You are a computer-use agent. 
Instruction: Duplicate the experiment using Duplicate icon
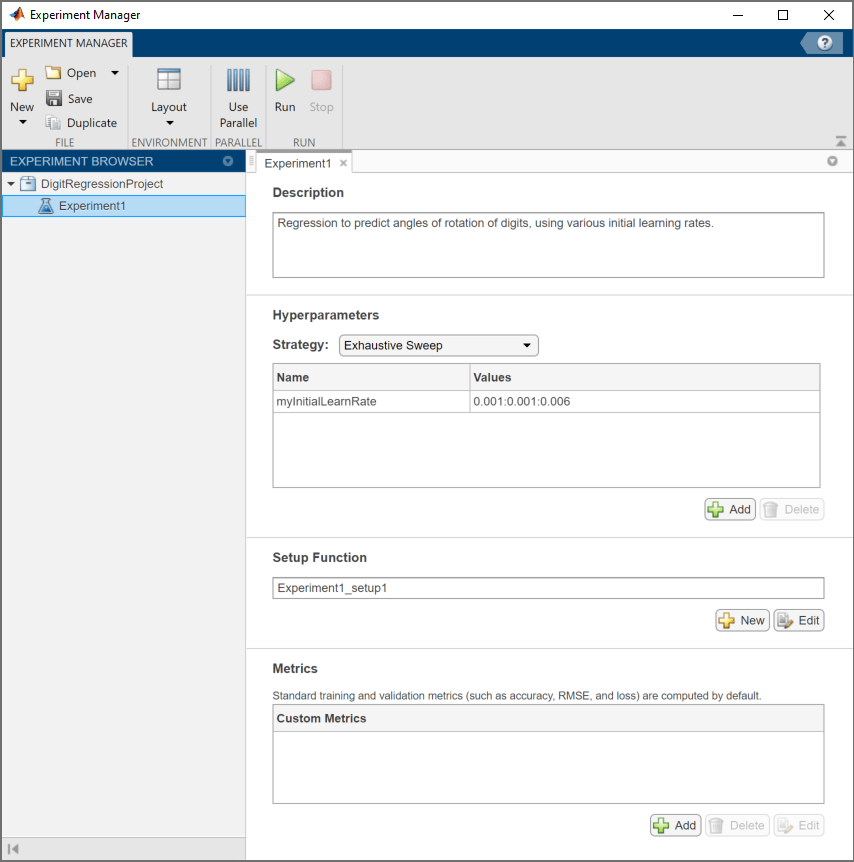53,123
